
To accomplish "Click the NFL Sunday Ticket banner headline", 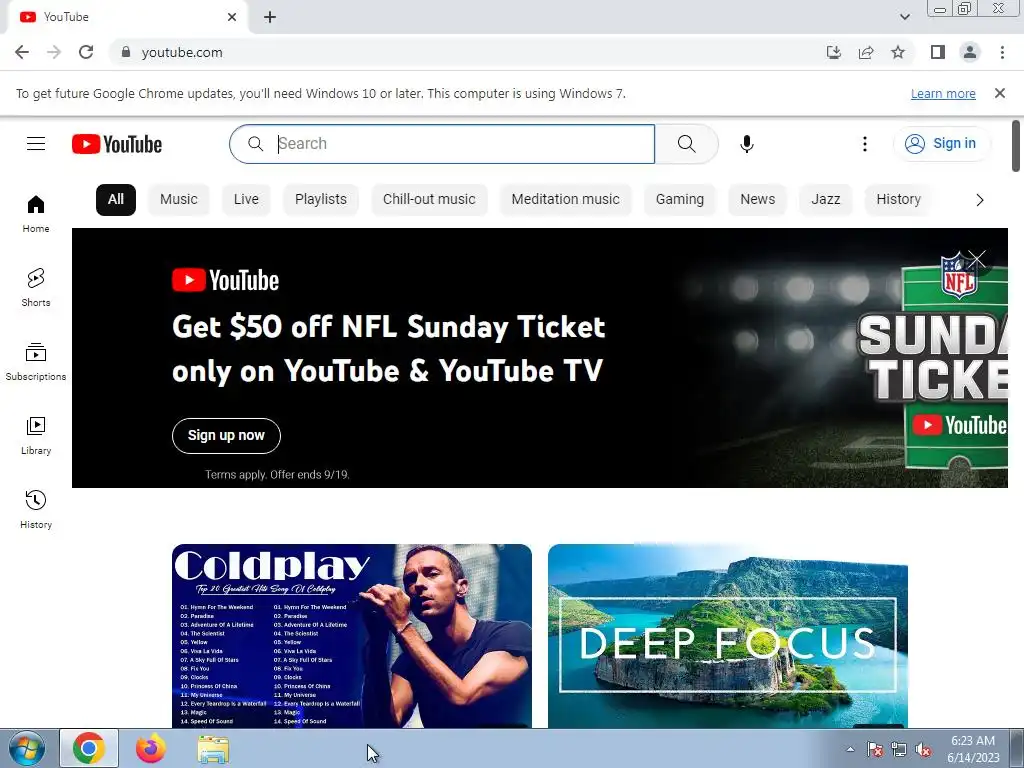I will (389, 349).
